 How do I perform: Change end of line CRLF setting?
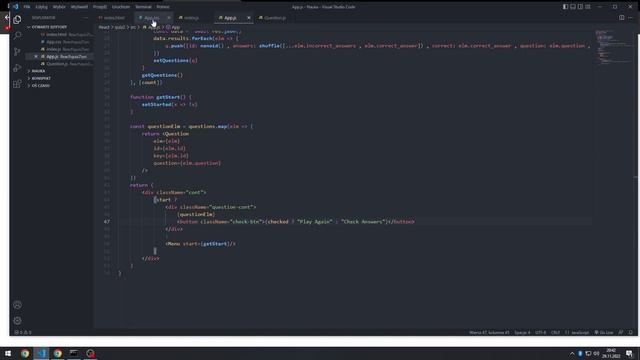(x=556, y=333)
